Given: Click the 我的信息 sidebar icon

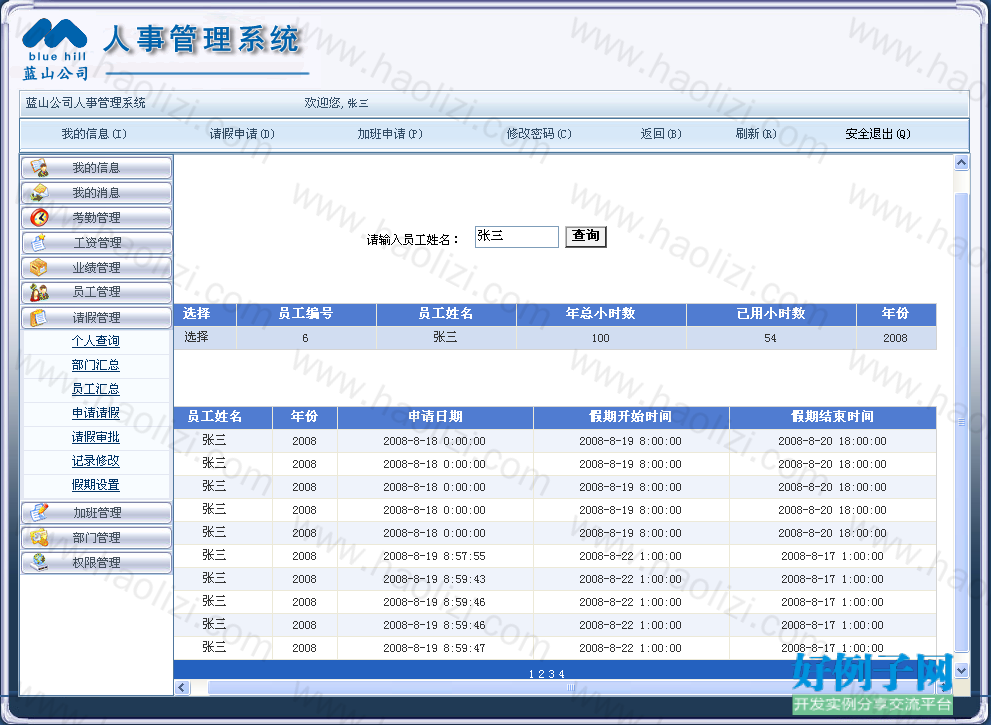Looking at the screenshot, I should tap(39, 168).
